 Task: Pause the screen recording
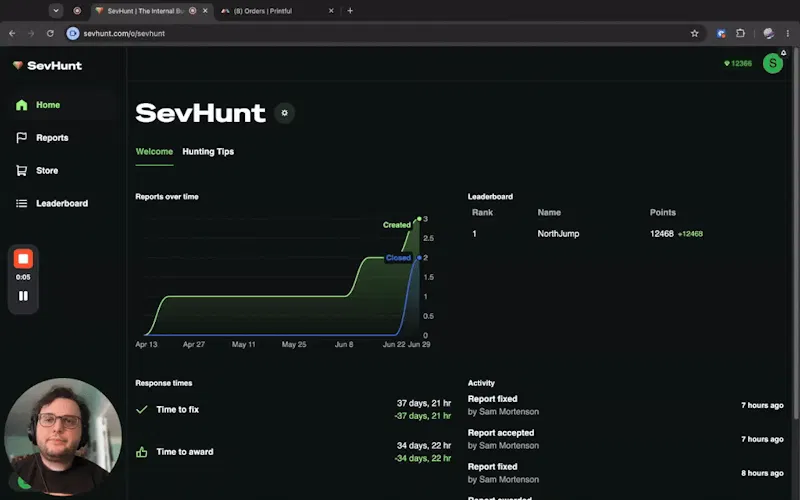pyautogui.click(x=23, y=296)
